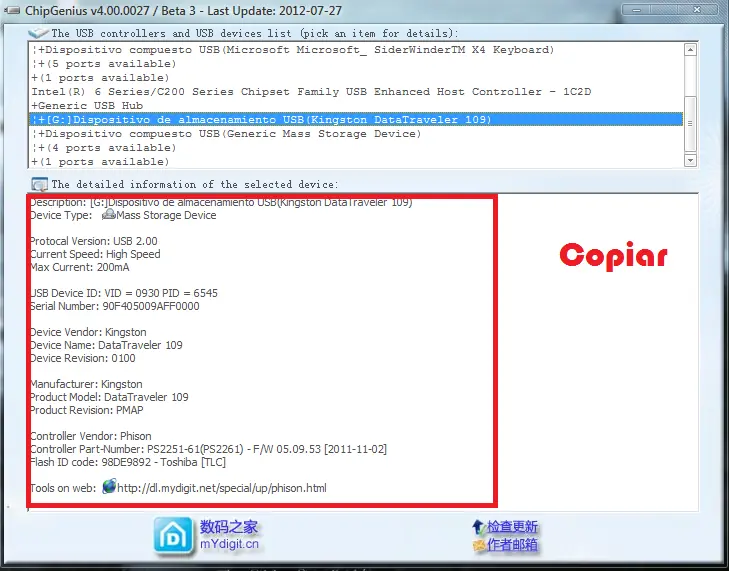
Task: Click the author-mail envelope icon (作者邮箱)
Action: [479, 544]
